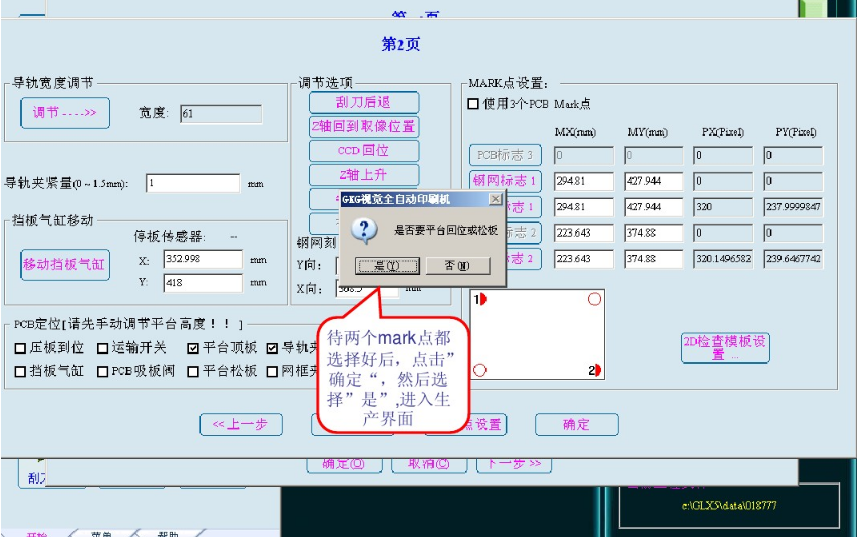The width and height of the screenshot is (857, 537).
Task: Check the 挡板气缸 checkbox
Action: pyautogui.click(x=20, y=372)
